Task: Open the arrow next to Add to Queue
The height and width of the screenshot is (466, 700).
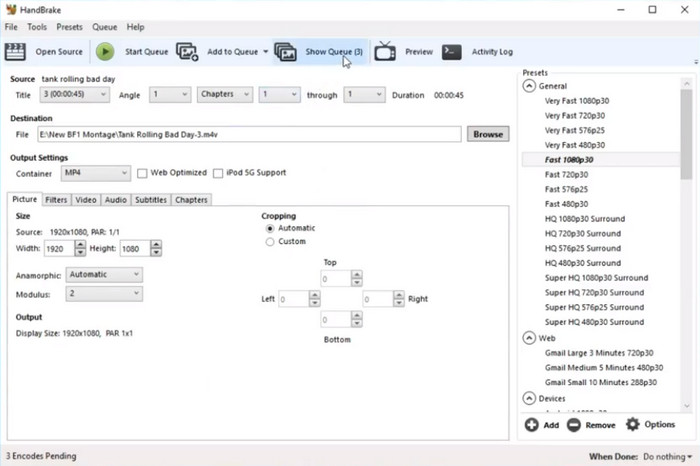Action: coord(266,52)
